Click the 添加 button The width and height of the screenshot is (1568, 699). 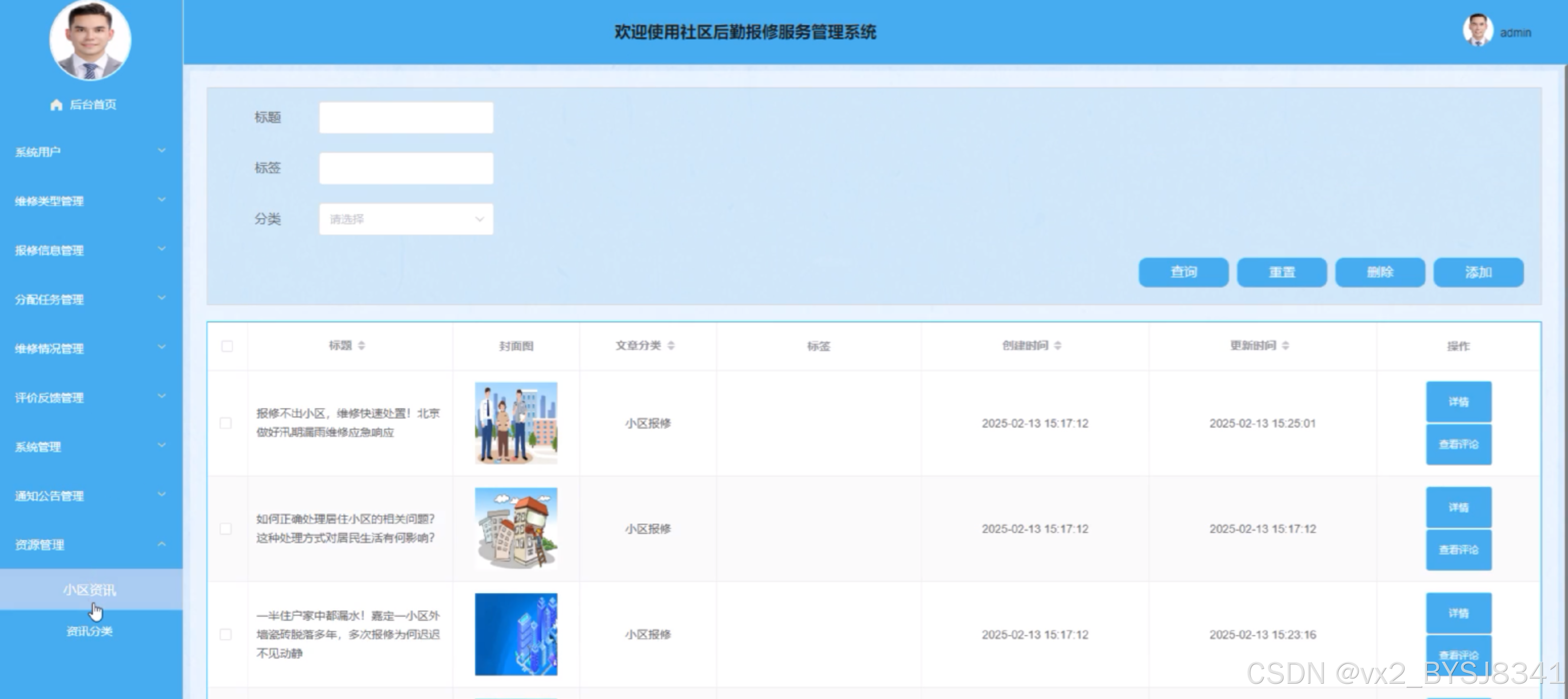click(x=1478, y=272)
